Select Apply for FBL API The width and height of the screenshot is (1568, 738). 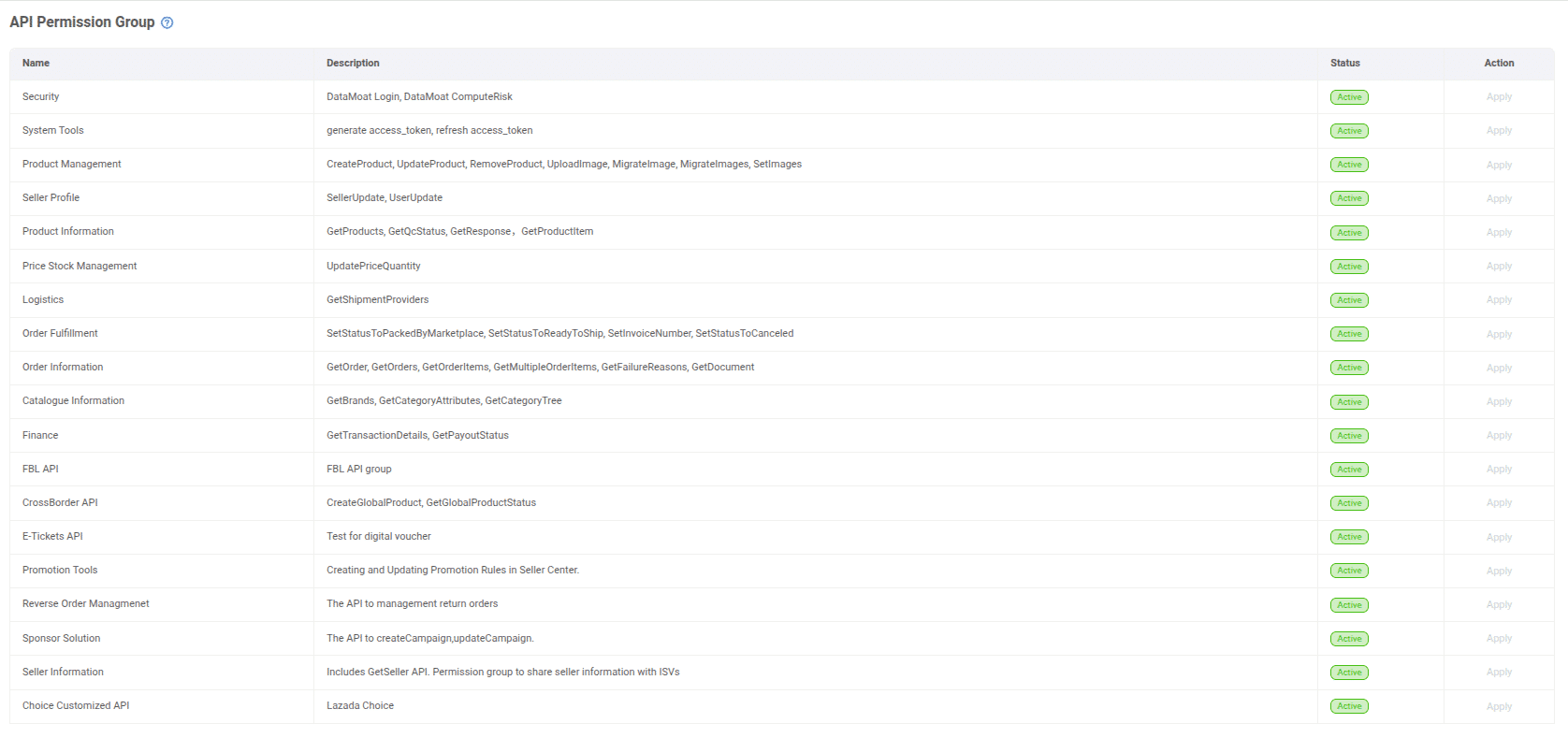(x=1499, y=470)
